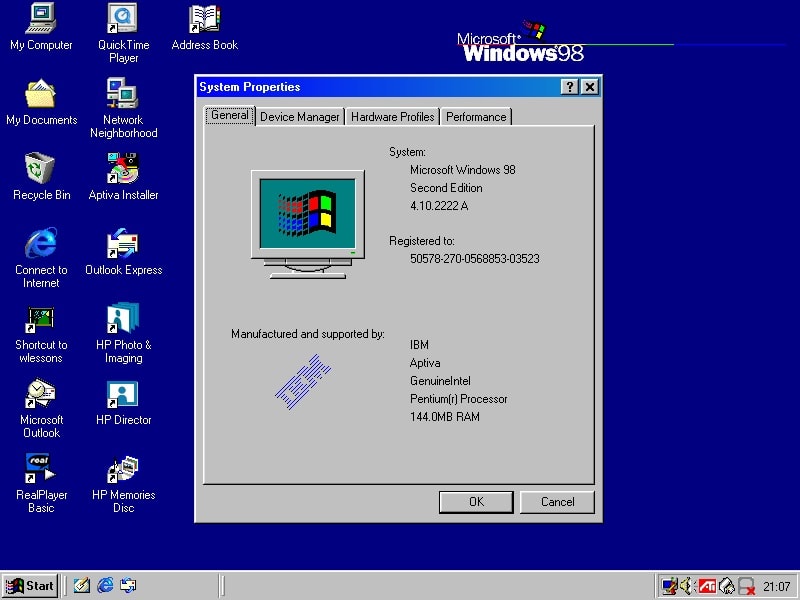Open the Performance tab
This screenshot has width=800, height=600.
point(476,117)
